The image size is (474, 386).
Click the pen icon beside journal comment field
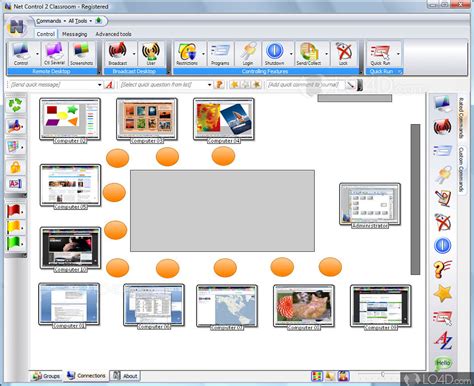coord(350,85)
